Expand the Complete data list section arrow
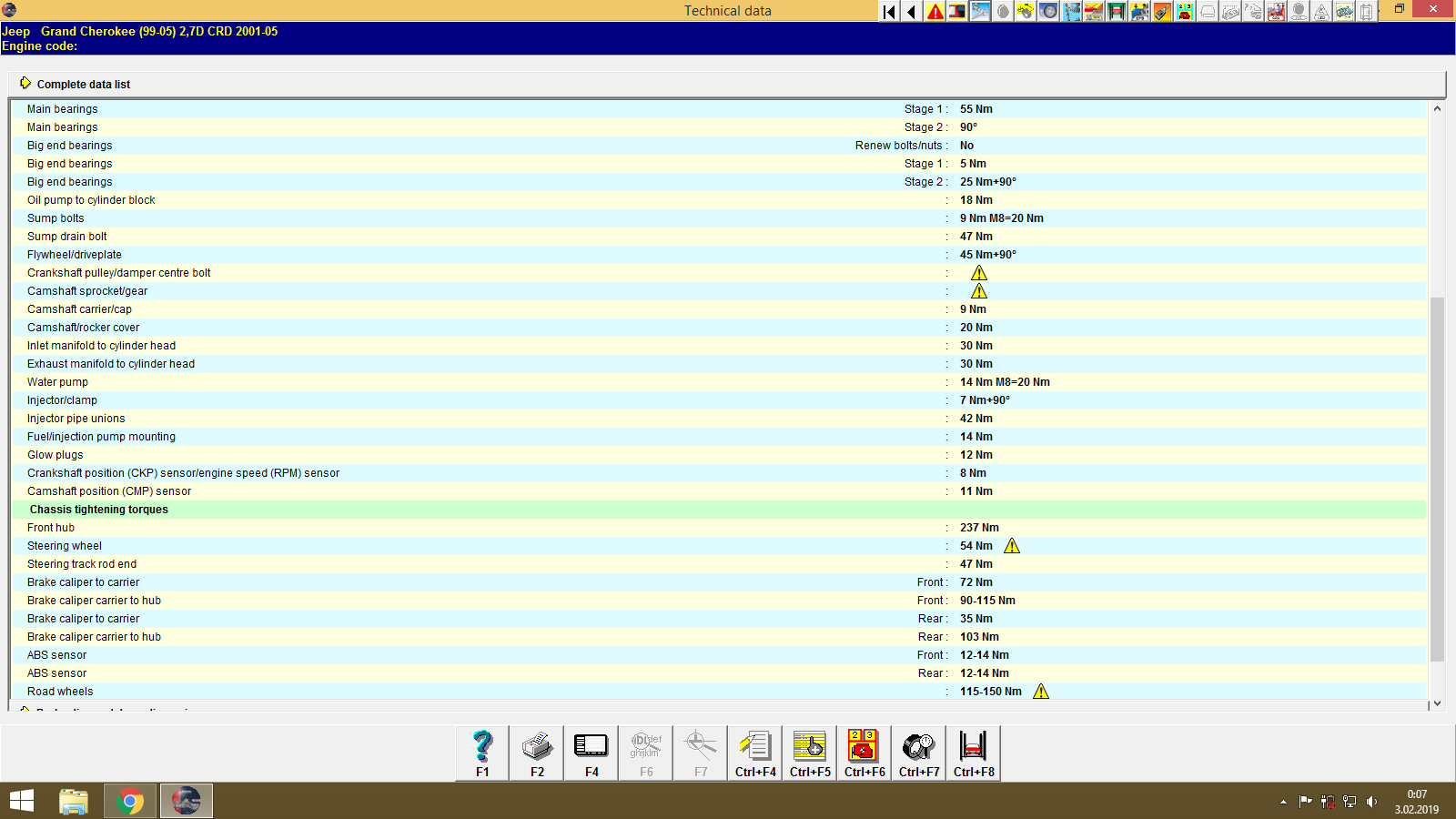The height and width of the screenshot is (819, 1456). 25,83
